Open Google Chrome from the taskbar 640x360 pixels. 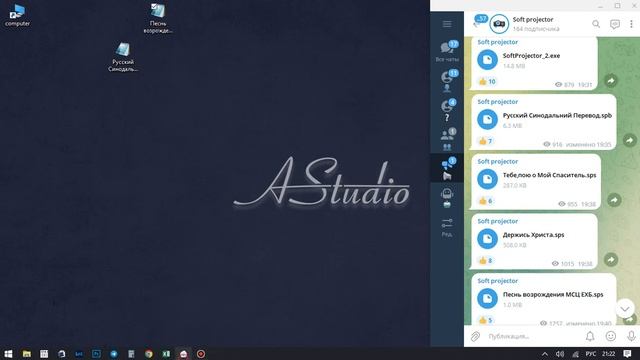pyautogui.click(x=149, y=354)
